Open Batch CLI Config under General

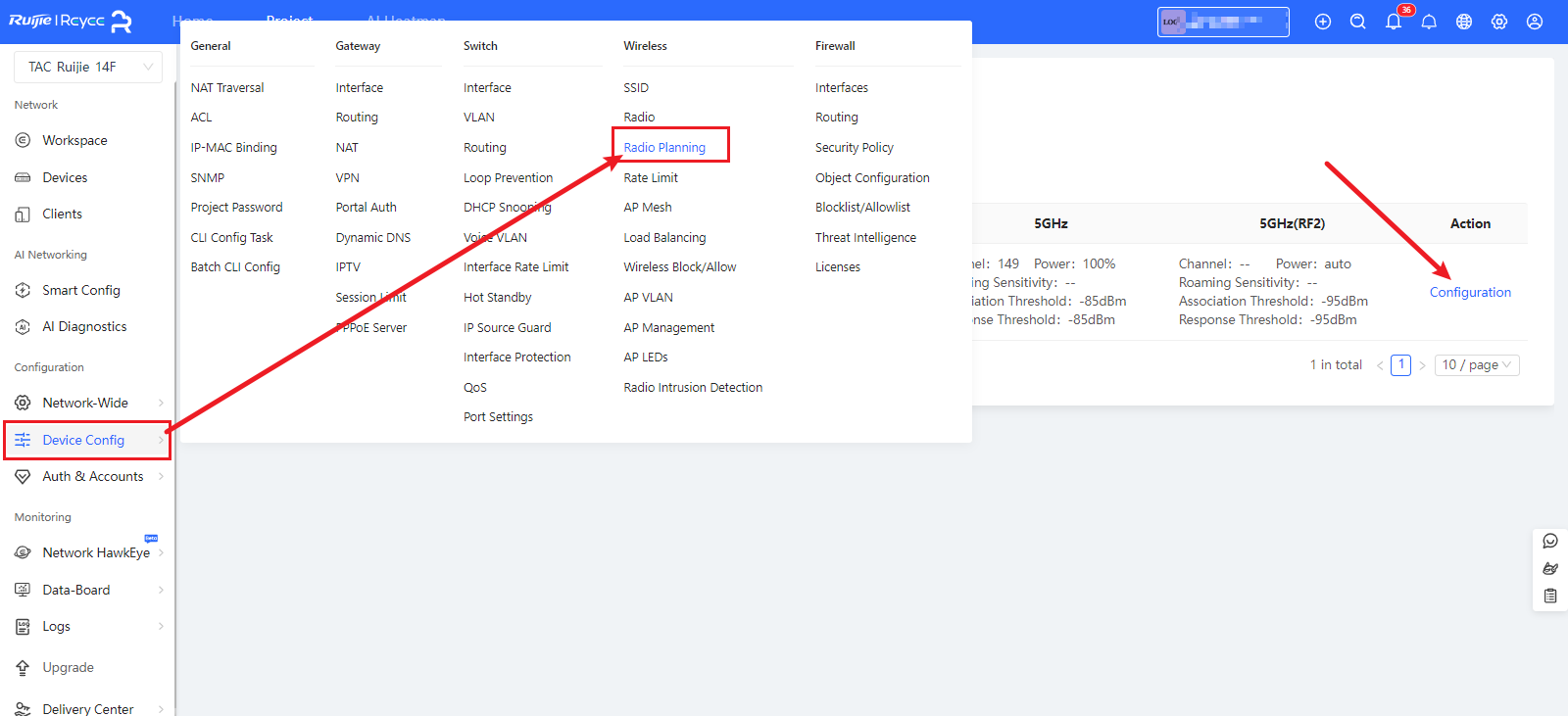click(x=235, y=266)
